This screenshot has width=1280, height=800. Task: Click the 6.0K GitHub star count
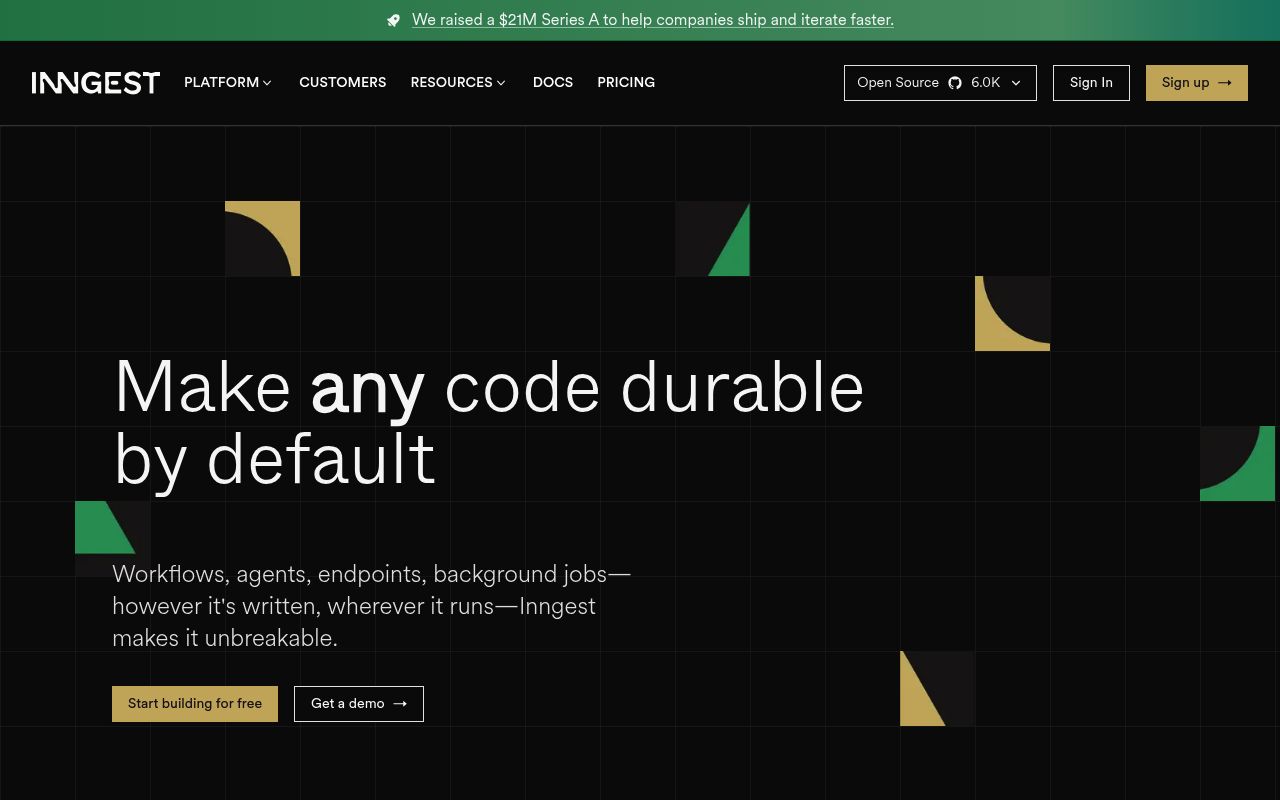[985, 83]
